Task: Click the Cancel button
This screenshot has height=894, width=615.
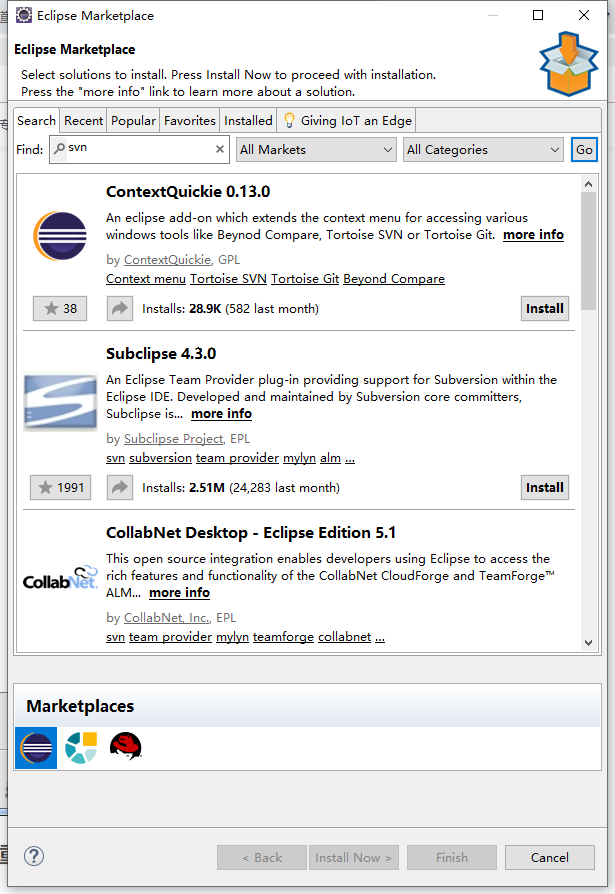Action: coord(550,858)
